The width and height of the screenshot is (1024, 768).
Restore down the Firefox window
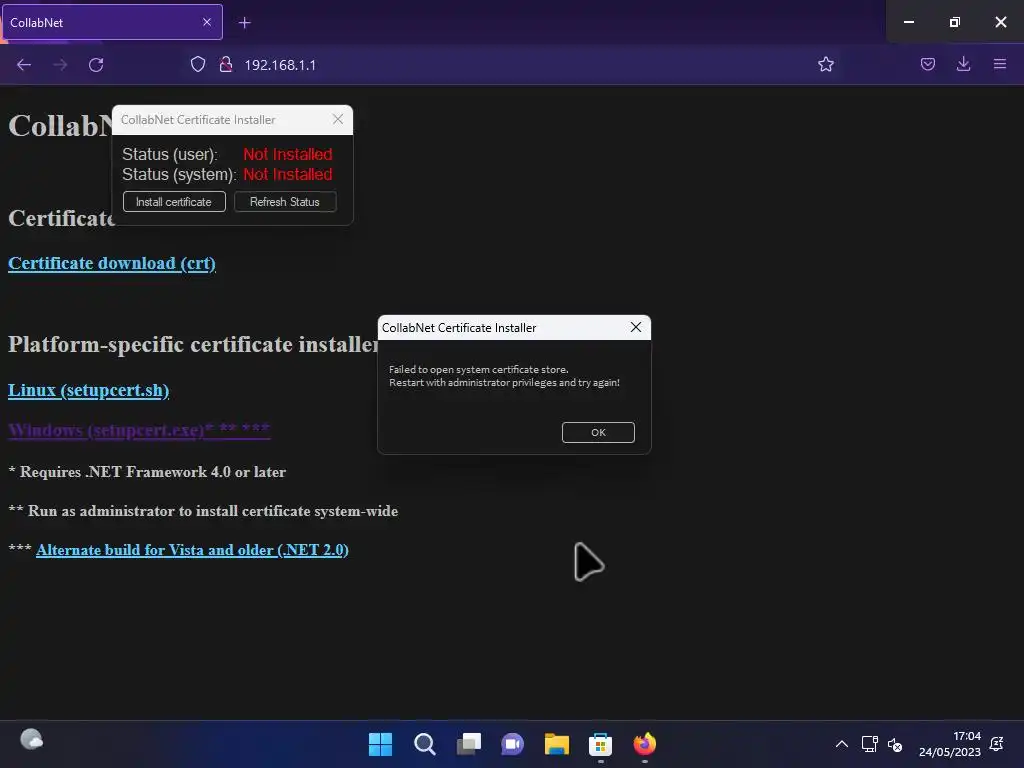(954, 22)
